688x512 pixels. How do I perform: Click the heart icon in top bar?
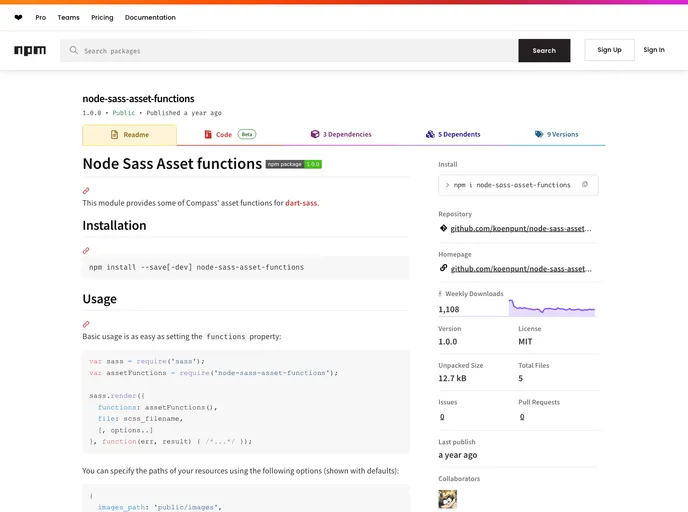[x=18, y=18]
